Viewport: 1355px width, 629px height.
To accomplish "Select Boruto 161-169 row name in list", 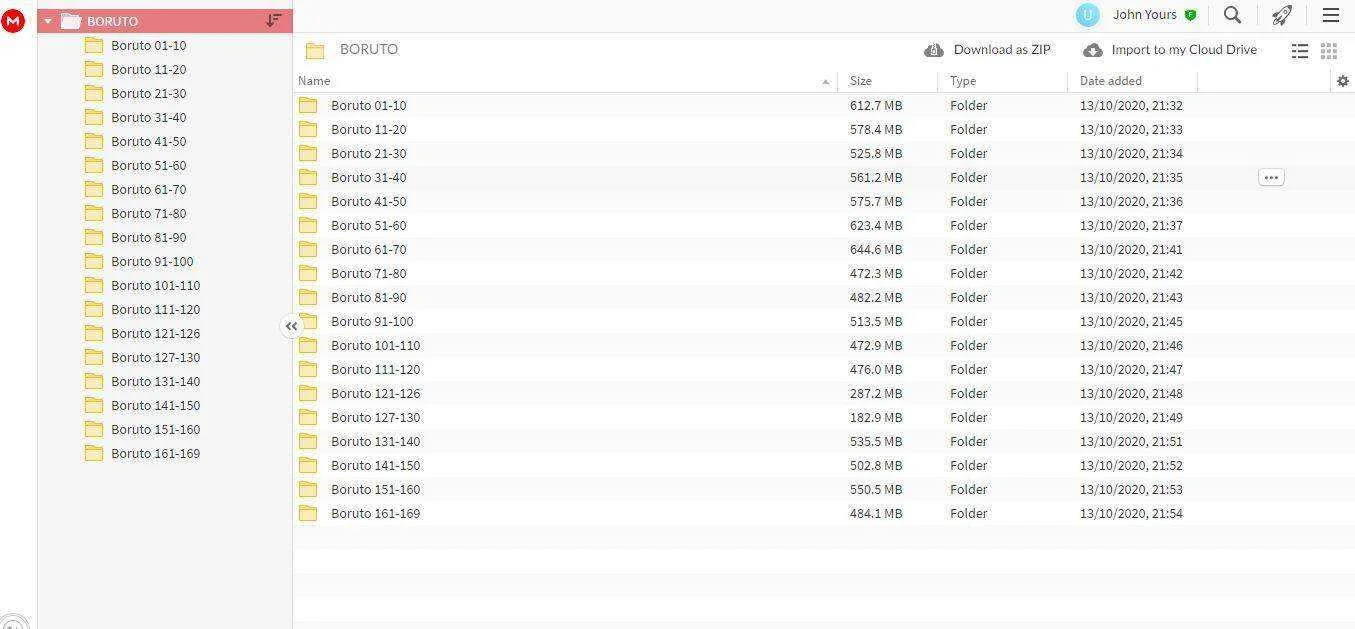I will point(375,513).
